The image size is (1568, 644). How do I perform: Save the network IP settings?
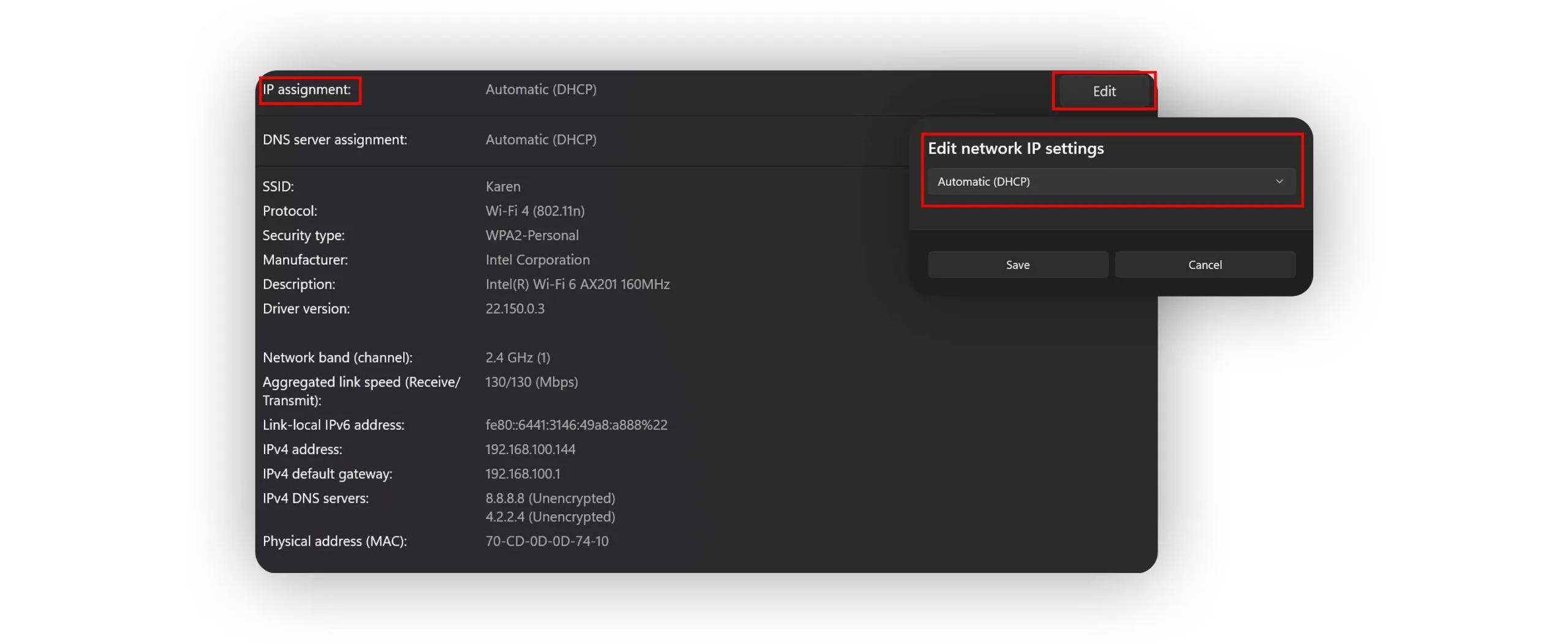click(1017, 265)
